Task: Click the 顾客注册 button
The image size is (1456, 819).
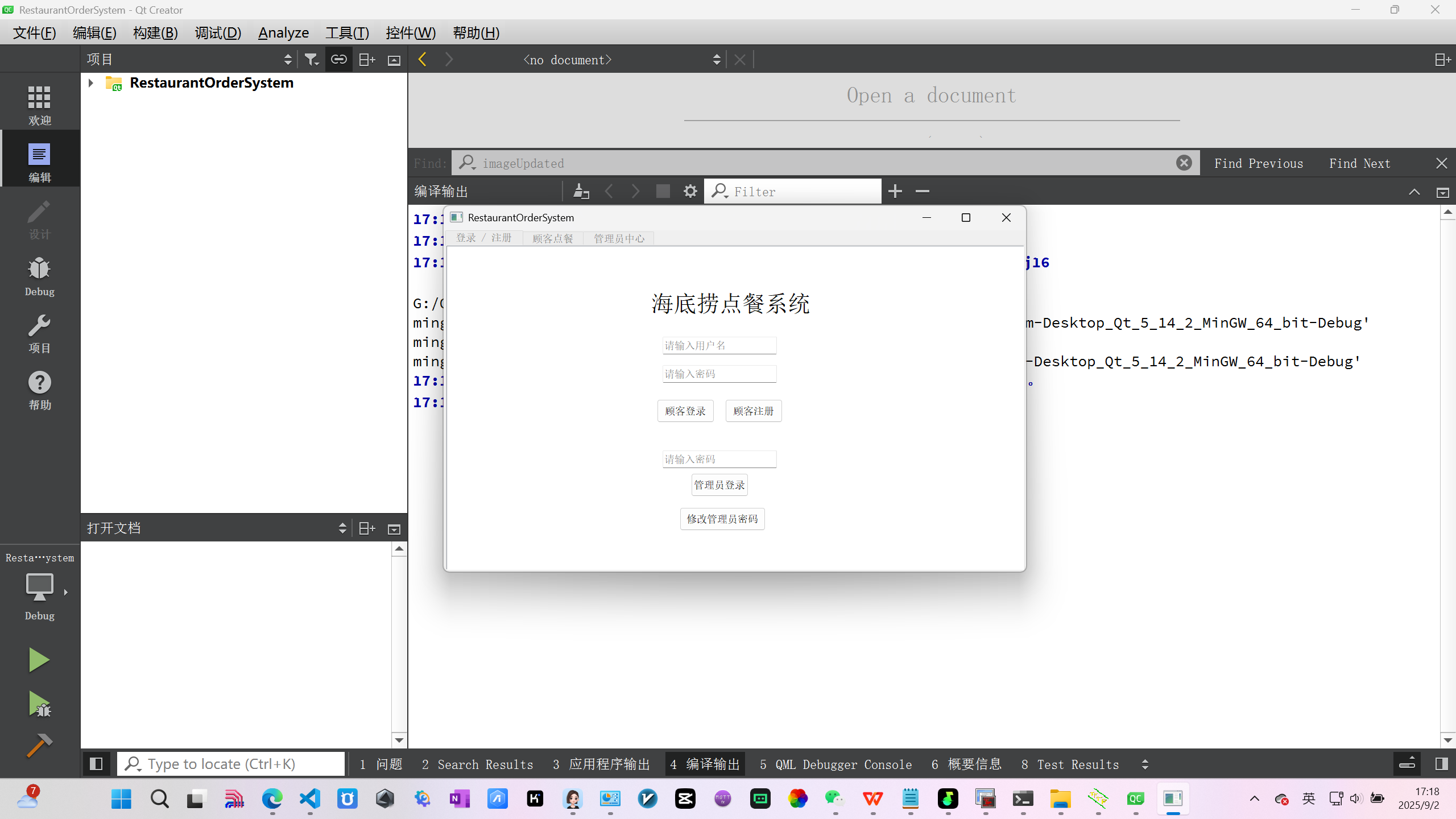Action: pyautogui.click(x=754, y=411)
